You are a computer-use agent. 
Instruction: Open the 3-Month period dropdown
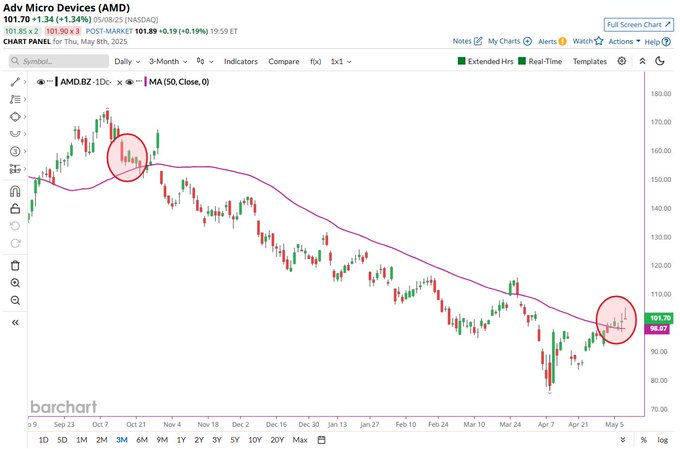pyautogui.click(x=168, y=61)
